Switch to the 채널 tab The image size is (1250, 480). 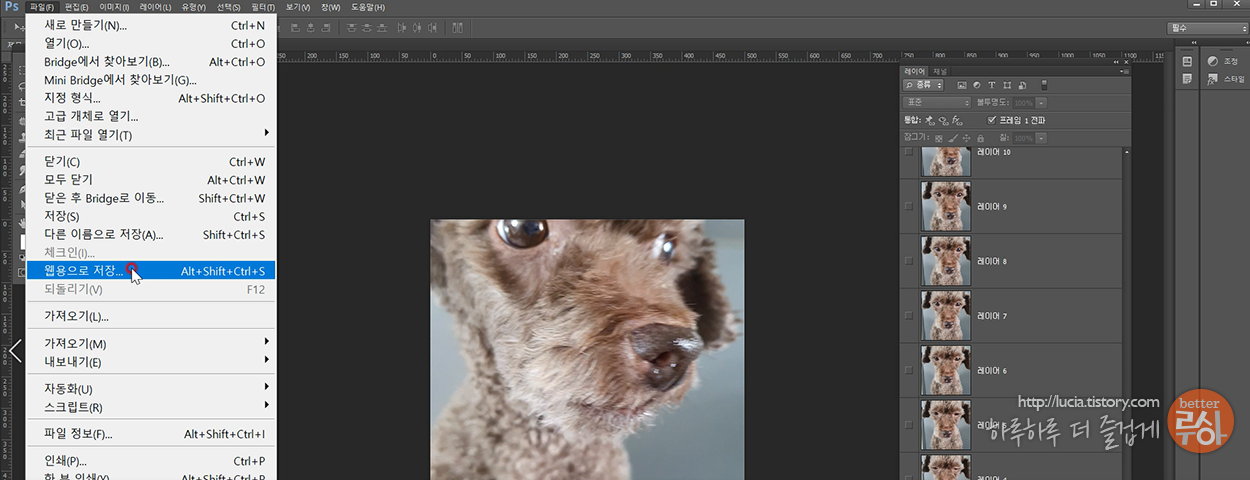click(940, 72)
